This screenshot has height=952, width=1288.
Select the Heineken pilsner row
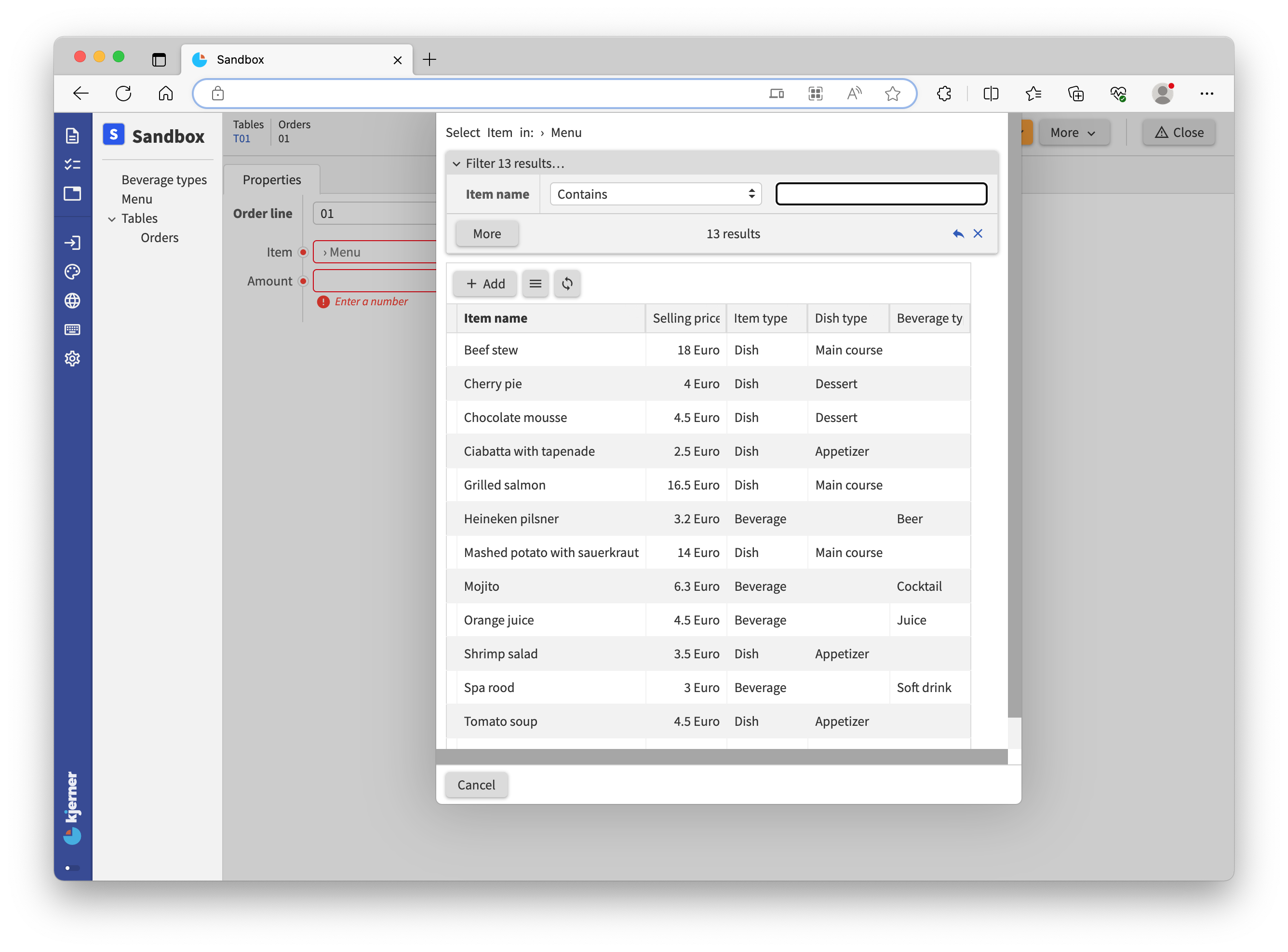709,518
